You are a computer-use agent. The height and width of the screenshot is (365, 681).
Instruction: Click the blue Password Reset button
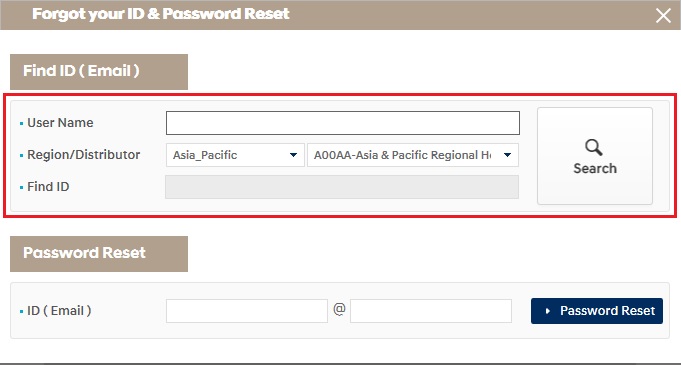[597, 311]
